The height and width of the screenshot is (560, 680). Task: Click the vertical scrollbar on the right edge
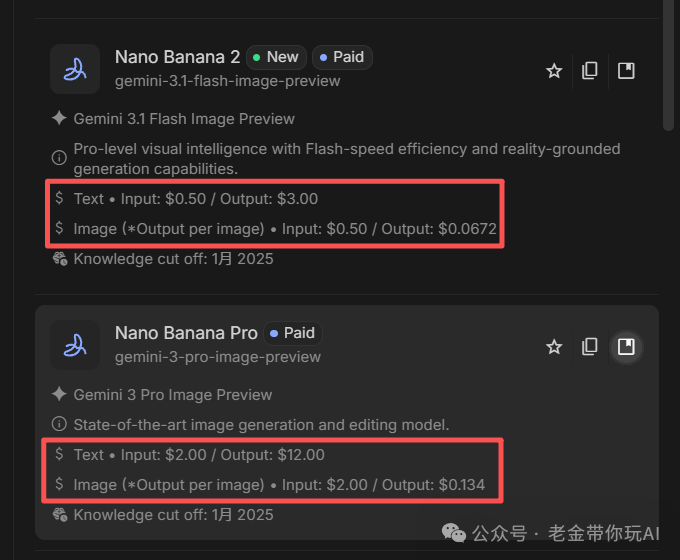(669, 70)
